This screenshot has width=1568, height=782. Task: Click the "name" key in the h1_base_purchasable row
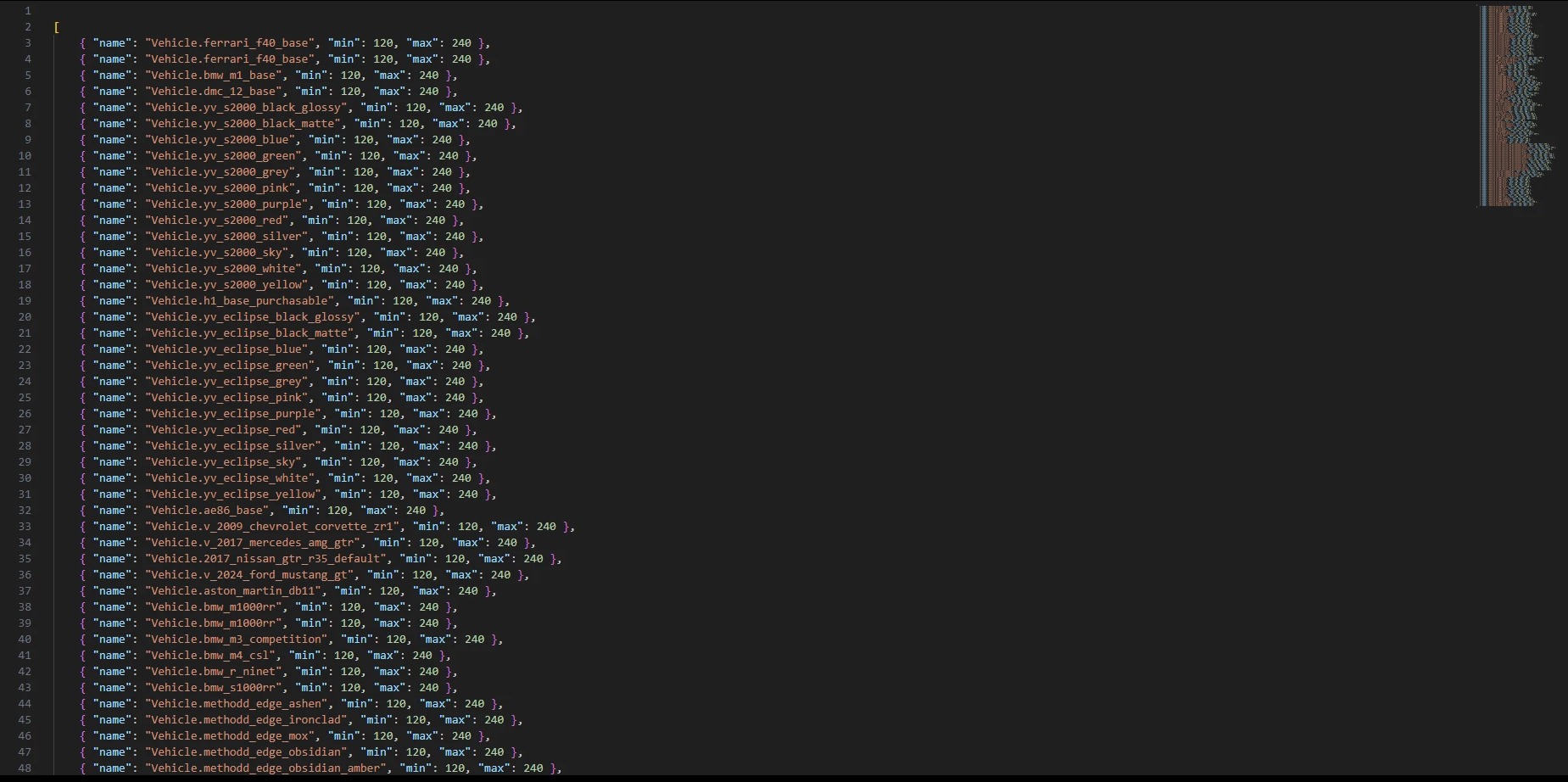[112, 301]
